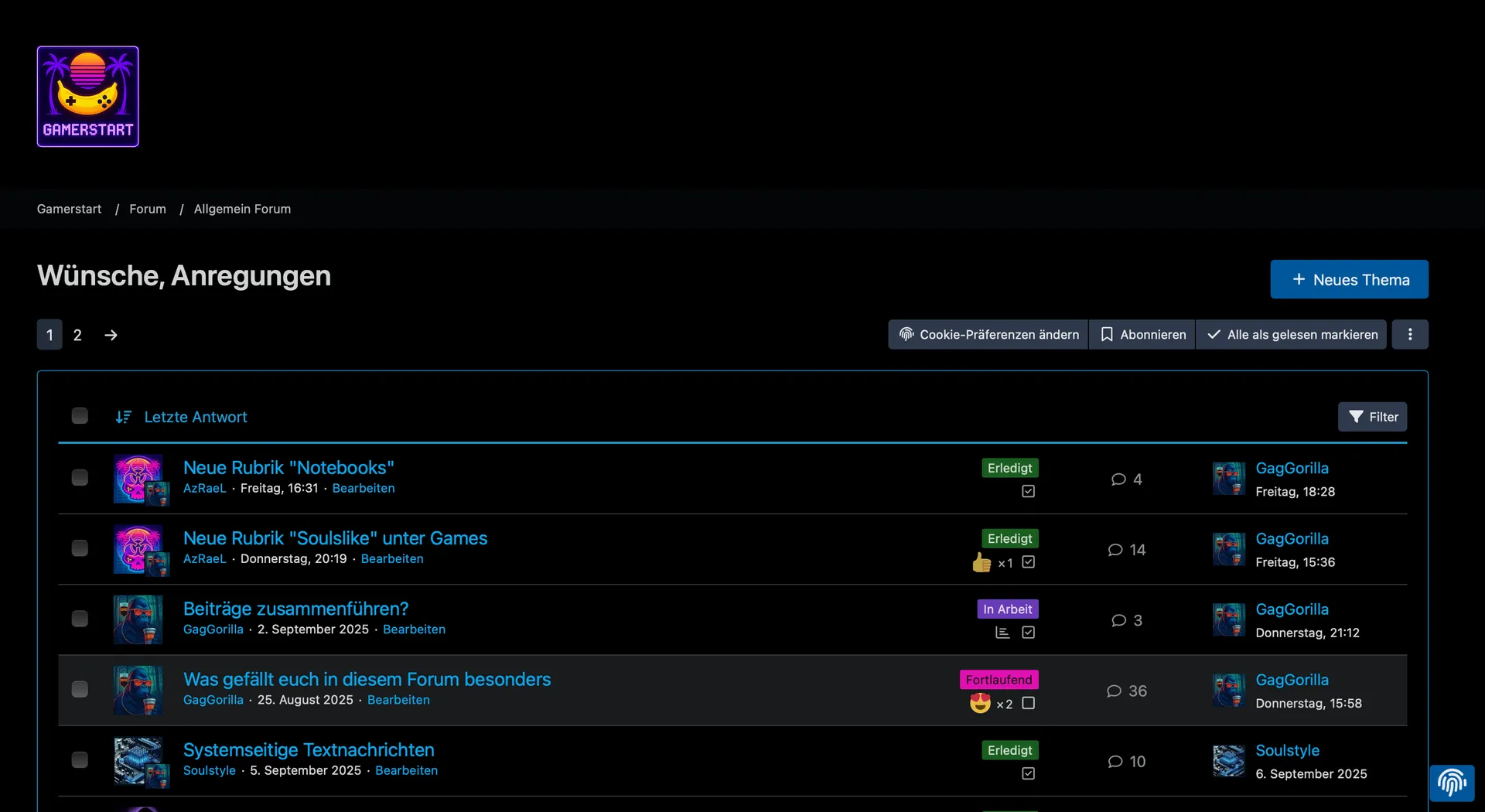Navigate to Forum in breadcrumb
Viewport: 1485px width, 812px height.
tap(147, 209)
